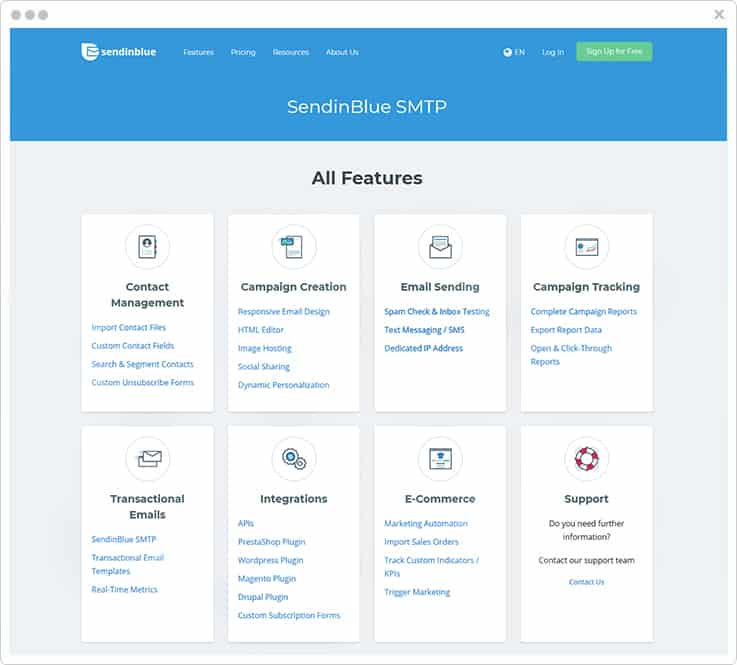Open Responsive Email Design link
Viewport: 737px width, 665px height.
coord(284,312)
